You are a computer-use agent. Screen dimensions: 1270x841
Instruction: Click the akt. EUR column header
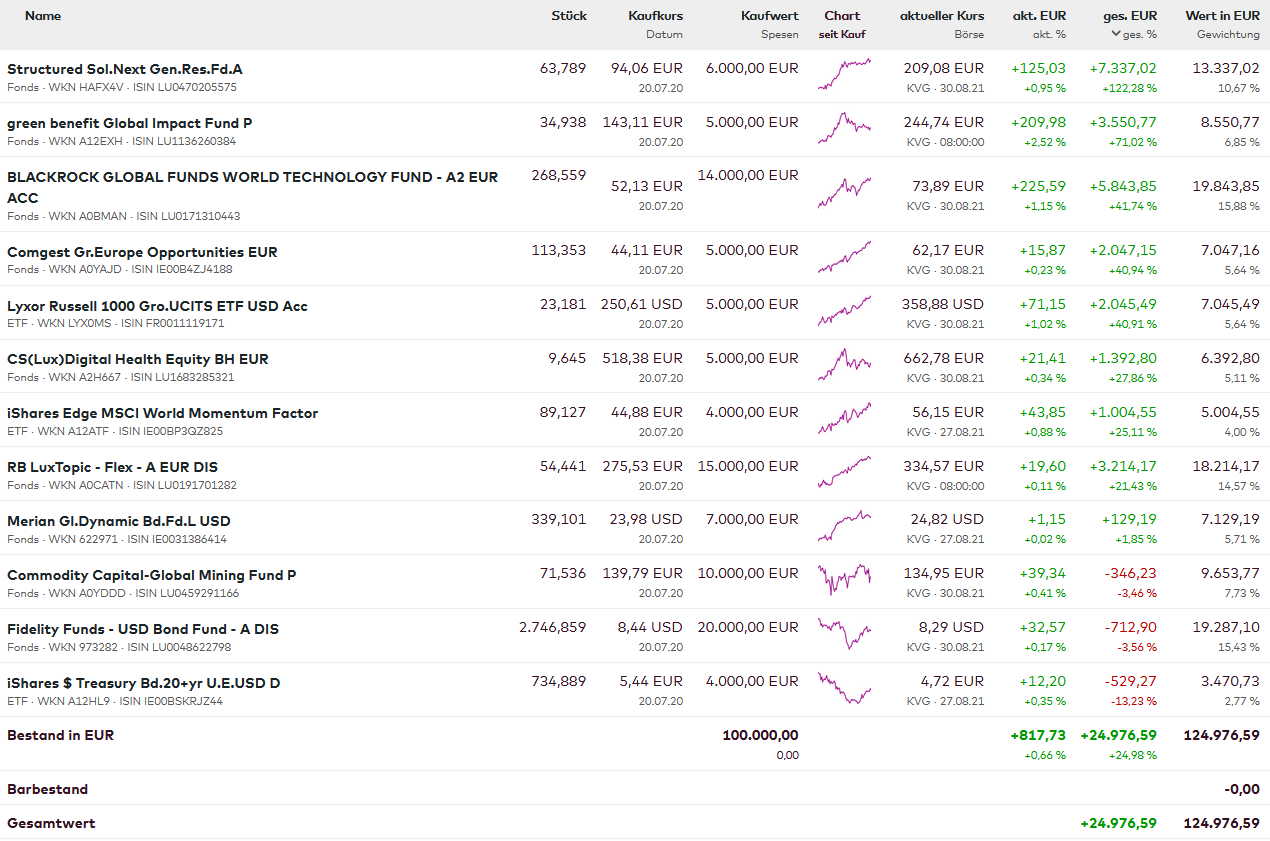[x=1039, y=16]
